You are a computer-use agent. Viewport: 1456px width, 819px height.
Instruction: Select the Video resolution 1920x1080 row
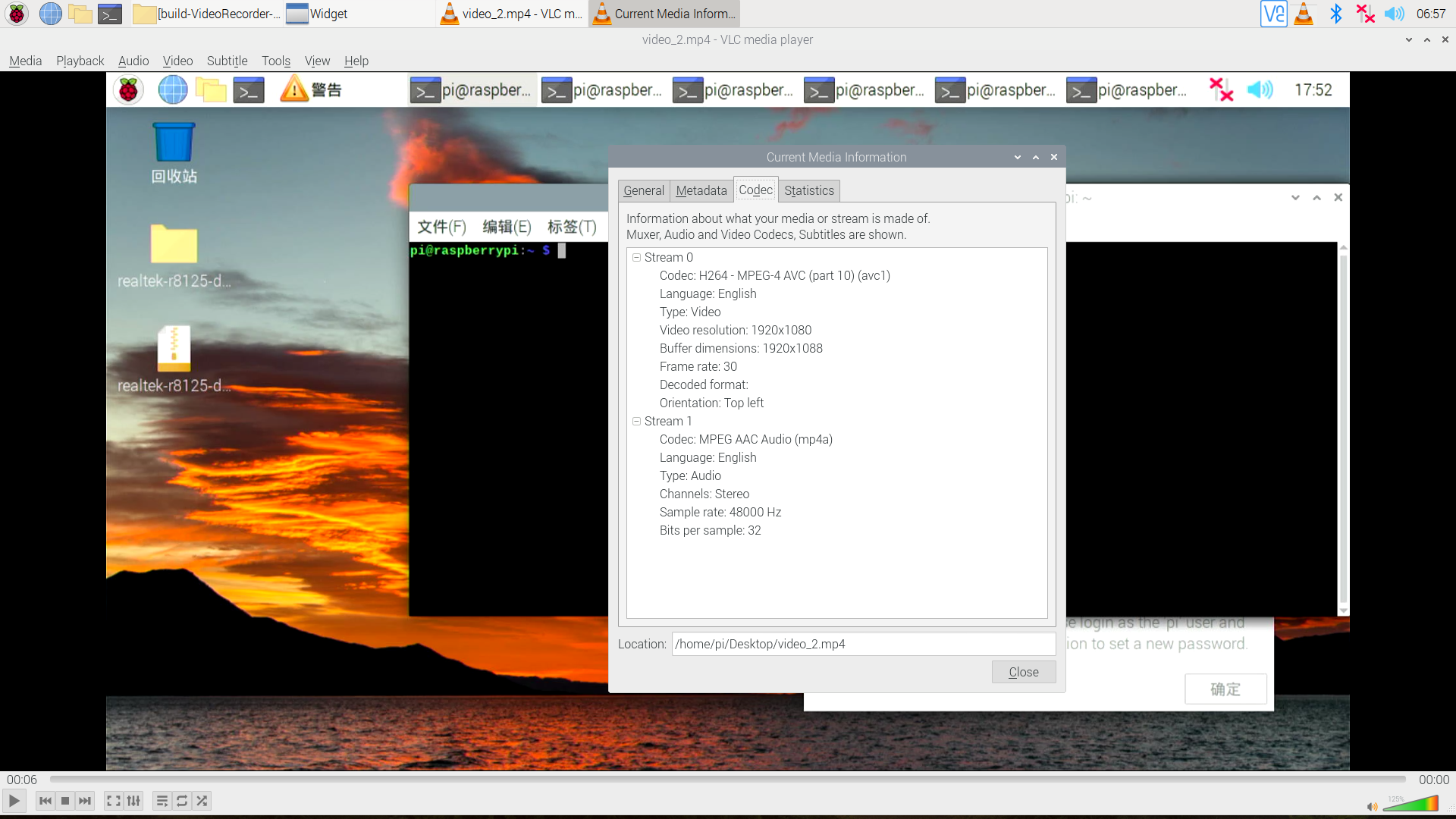(736, 331)
